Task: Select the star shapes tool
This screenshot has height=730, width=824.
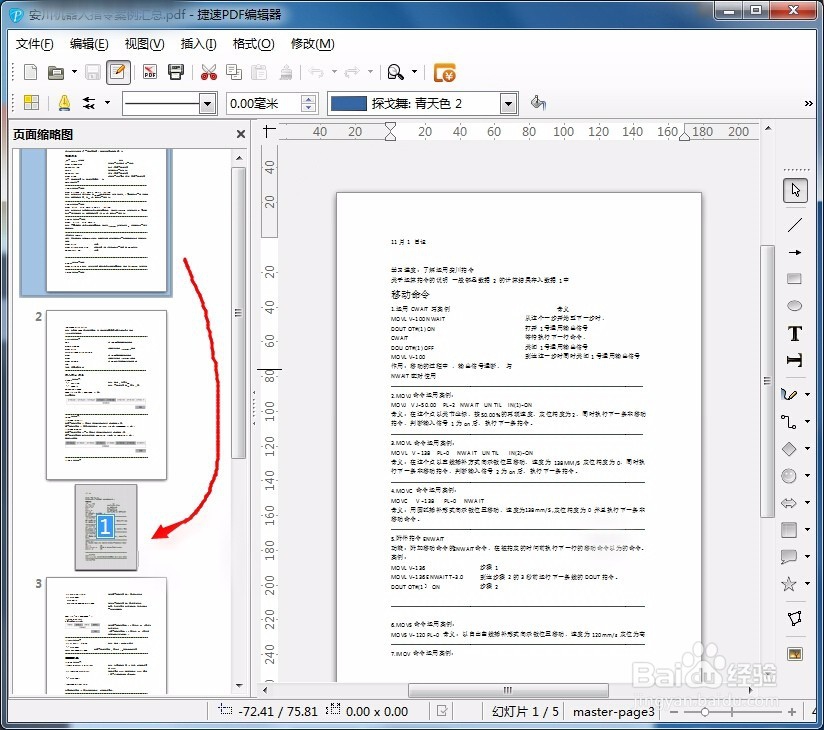Action: pyautogui.click(x=789, y=584)
